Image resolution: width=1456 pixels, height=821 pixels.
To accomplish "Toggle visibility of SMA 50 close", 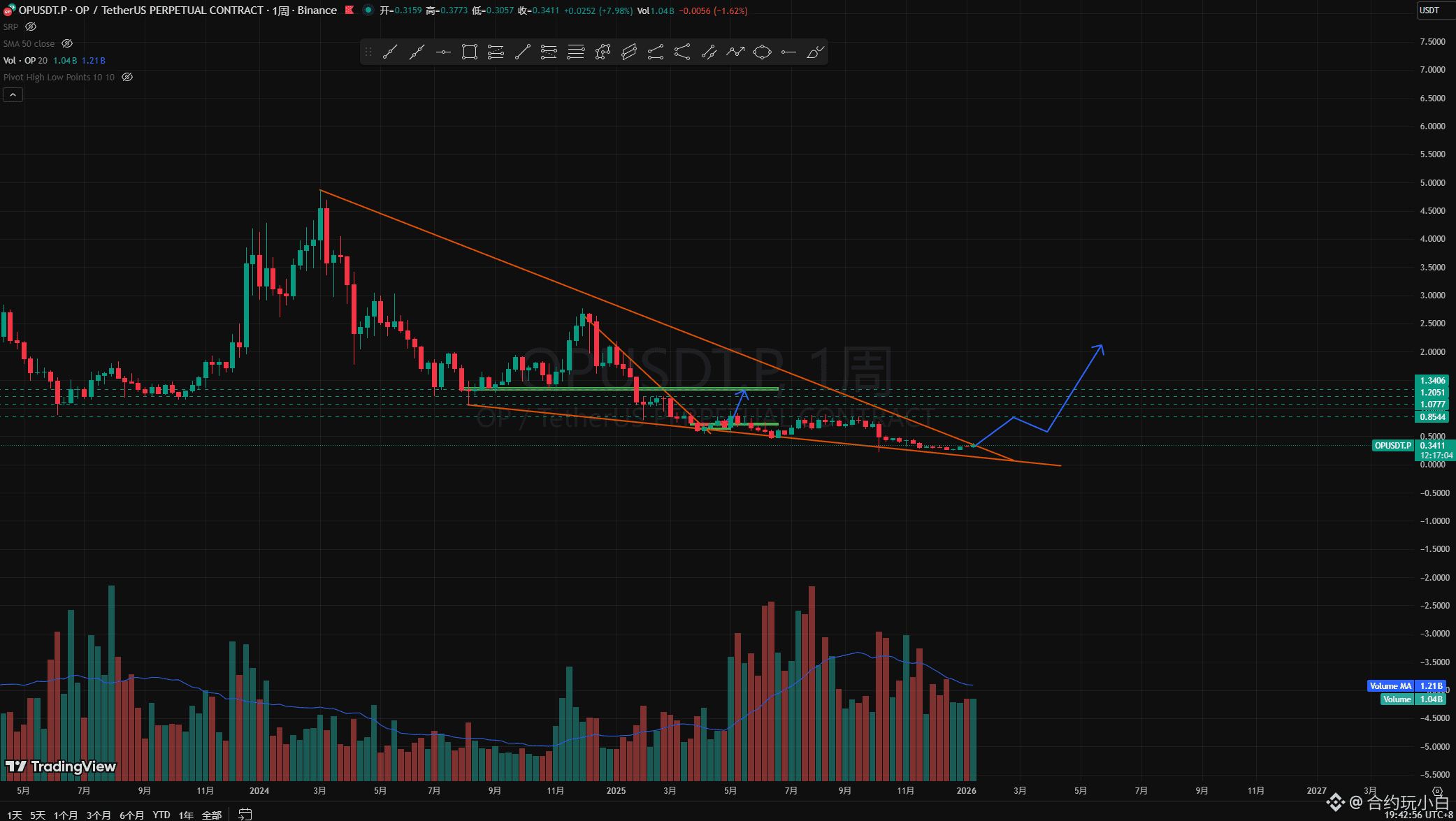I will point(67,43).
